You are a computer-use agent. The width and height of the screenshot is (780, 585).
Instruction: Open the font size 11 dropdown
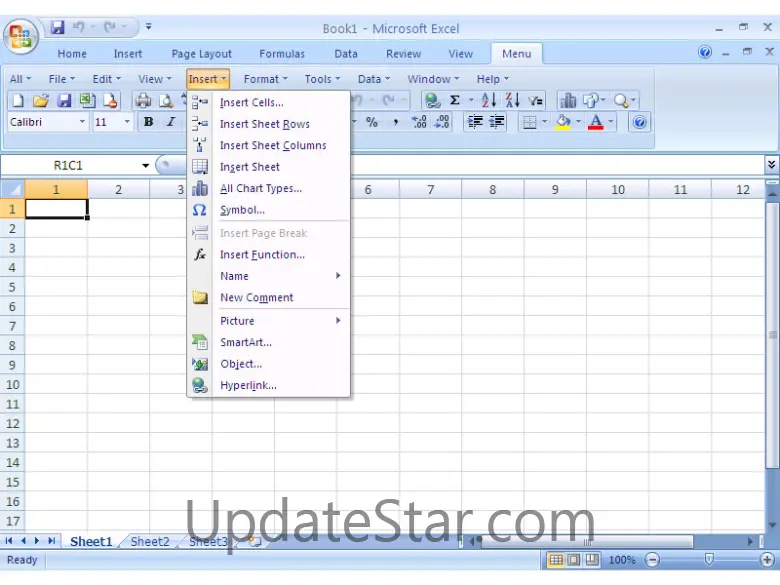click(x=127, y=122)
